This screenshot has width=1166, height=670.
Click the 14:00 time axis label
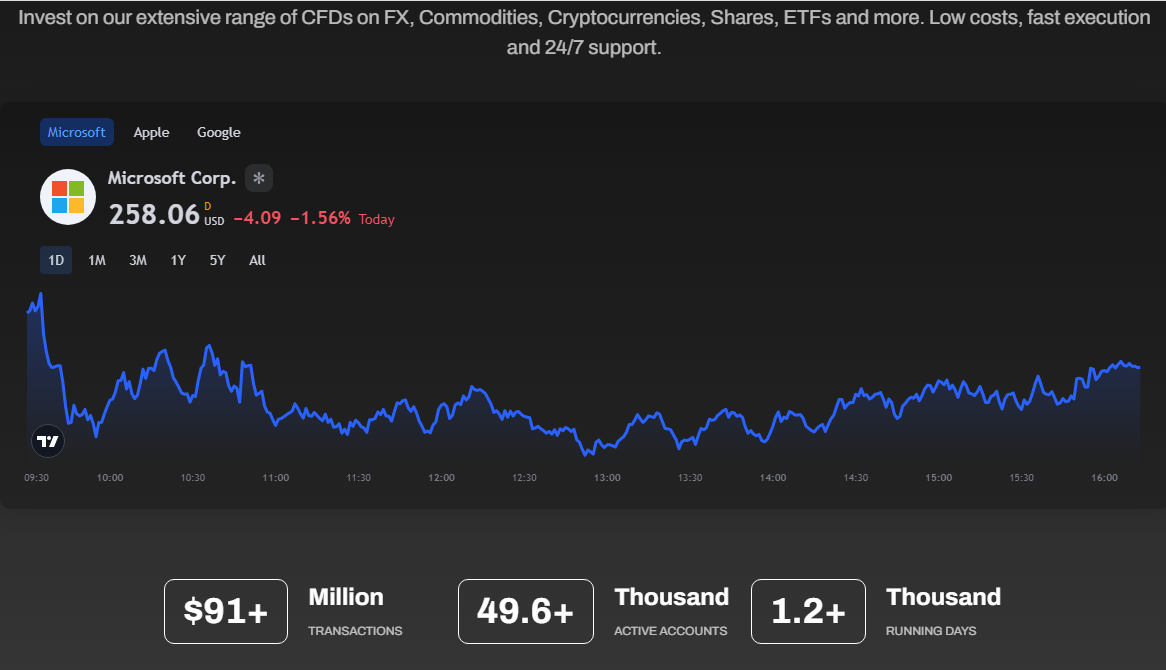[x=773, y=477]
